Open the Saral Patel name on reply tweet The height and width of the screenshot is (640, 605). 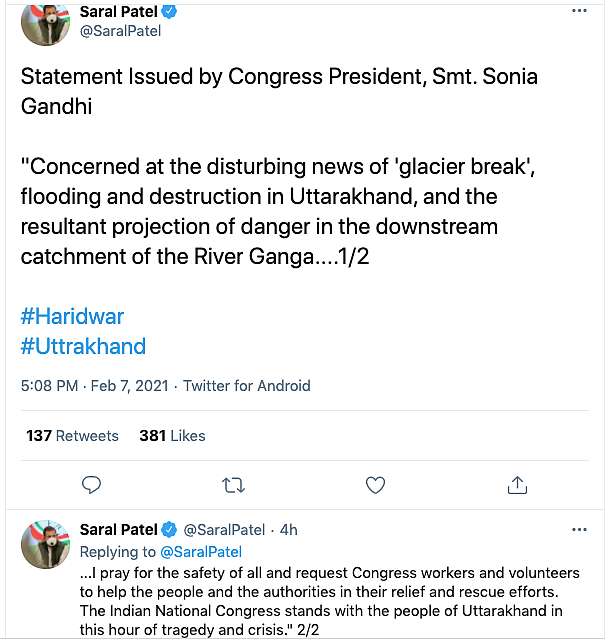point(118,530)
